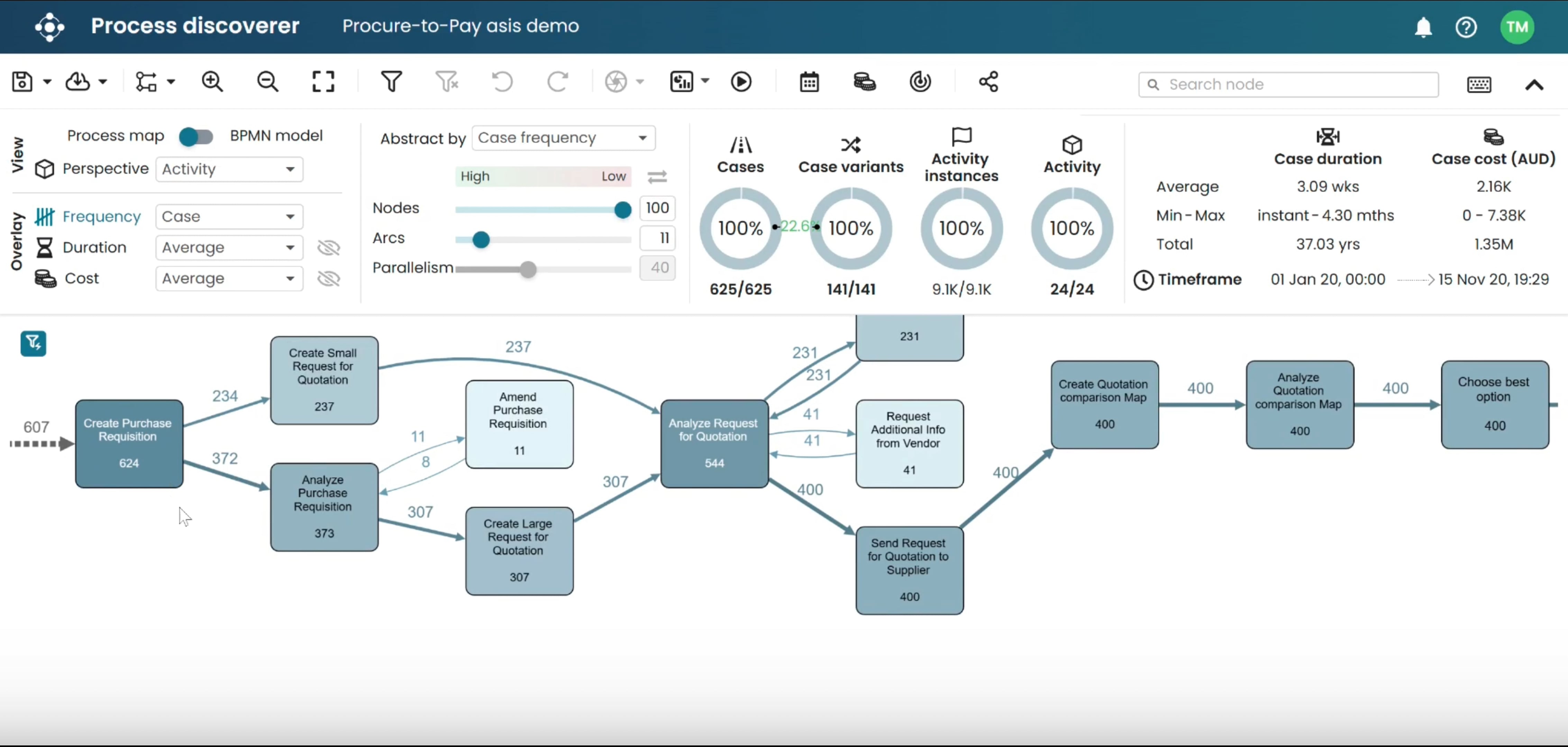Viewport: 1568px width, 747px height.
Task: Click the share icon in toolbar
Action: (988, 82)
